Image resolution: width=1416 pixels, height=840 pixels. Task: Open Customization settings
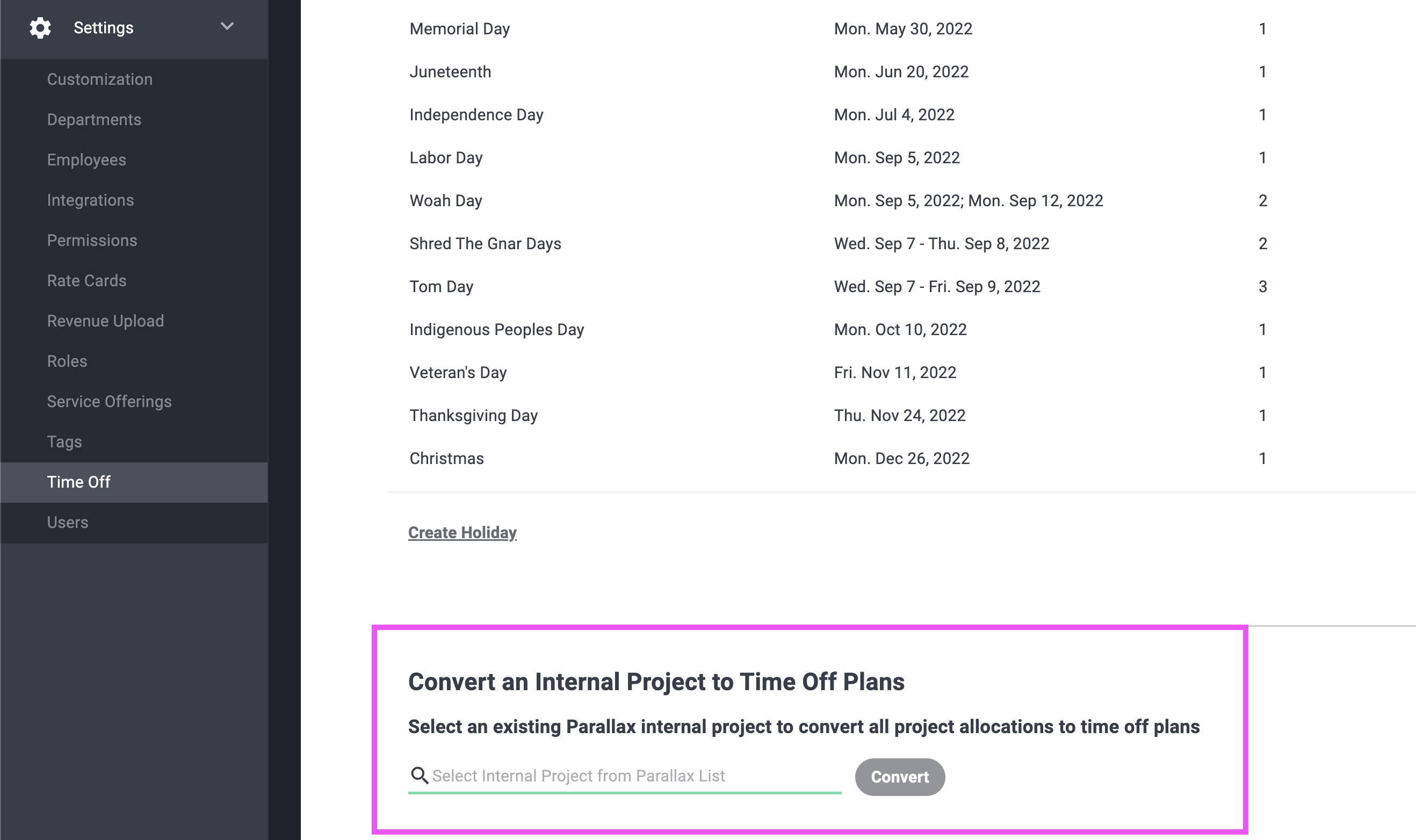pos(99,79)
